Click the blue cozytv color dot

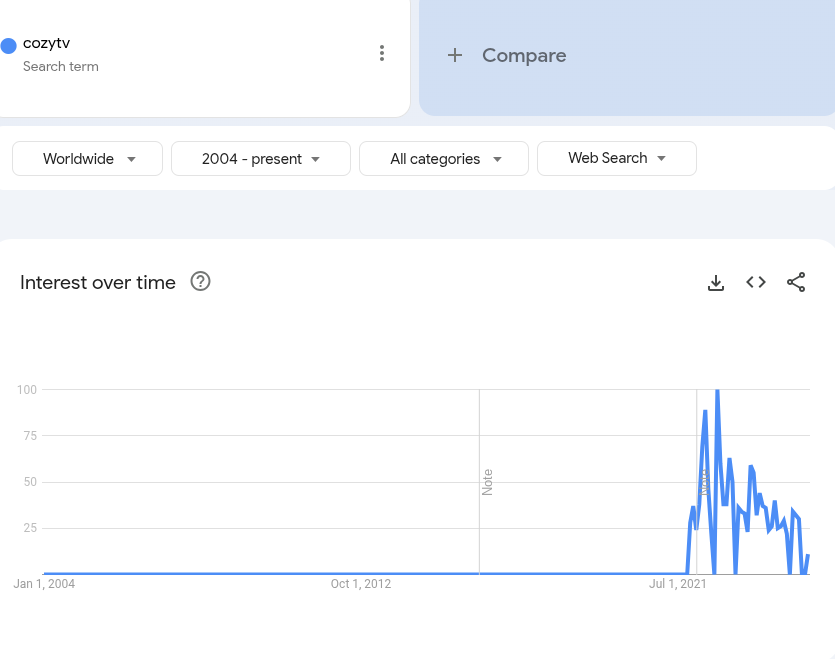point(9,46)
